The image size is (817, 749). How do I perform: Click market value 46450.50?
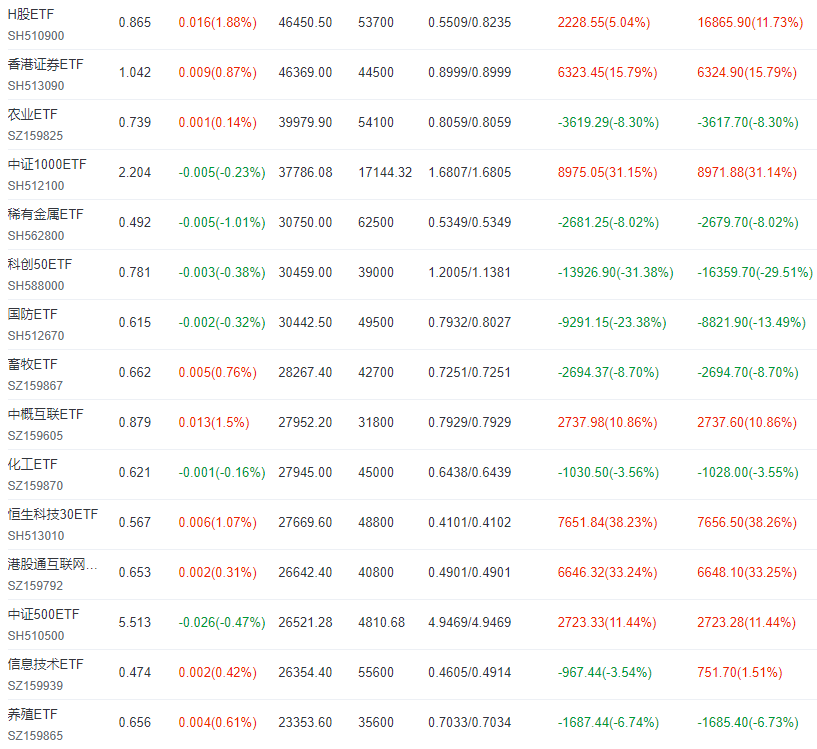tap(305, 23)
